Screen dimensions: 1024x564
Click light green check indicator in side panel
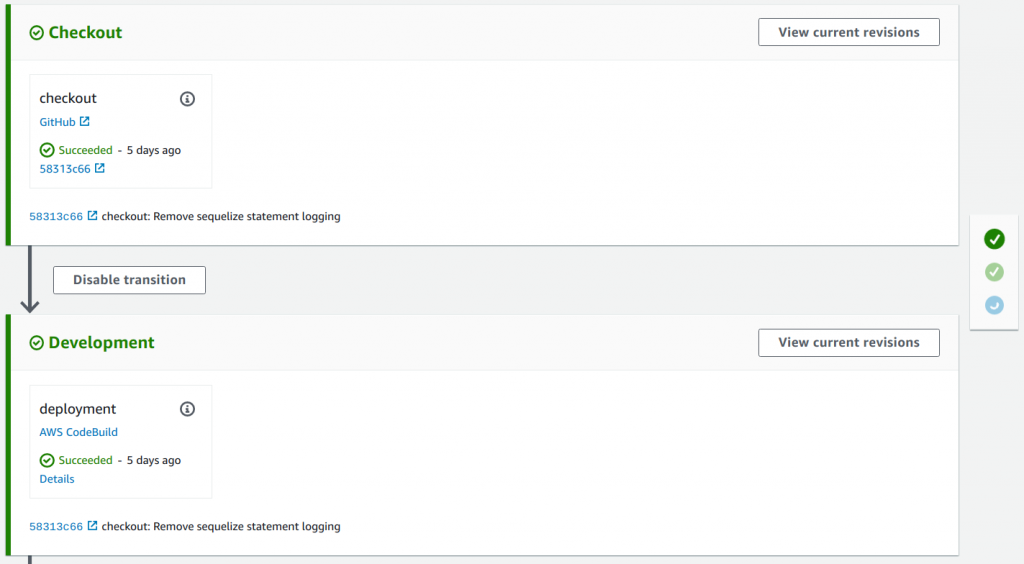[994, 272]
